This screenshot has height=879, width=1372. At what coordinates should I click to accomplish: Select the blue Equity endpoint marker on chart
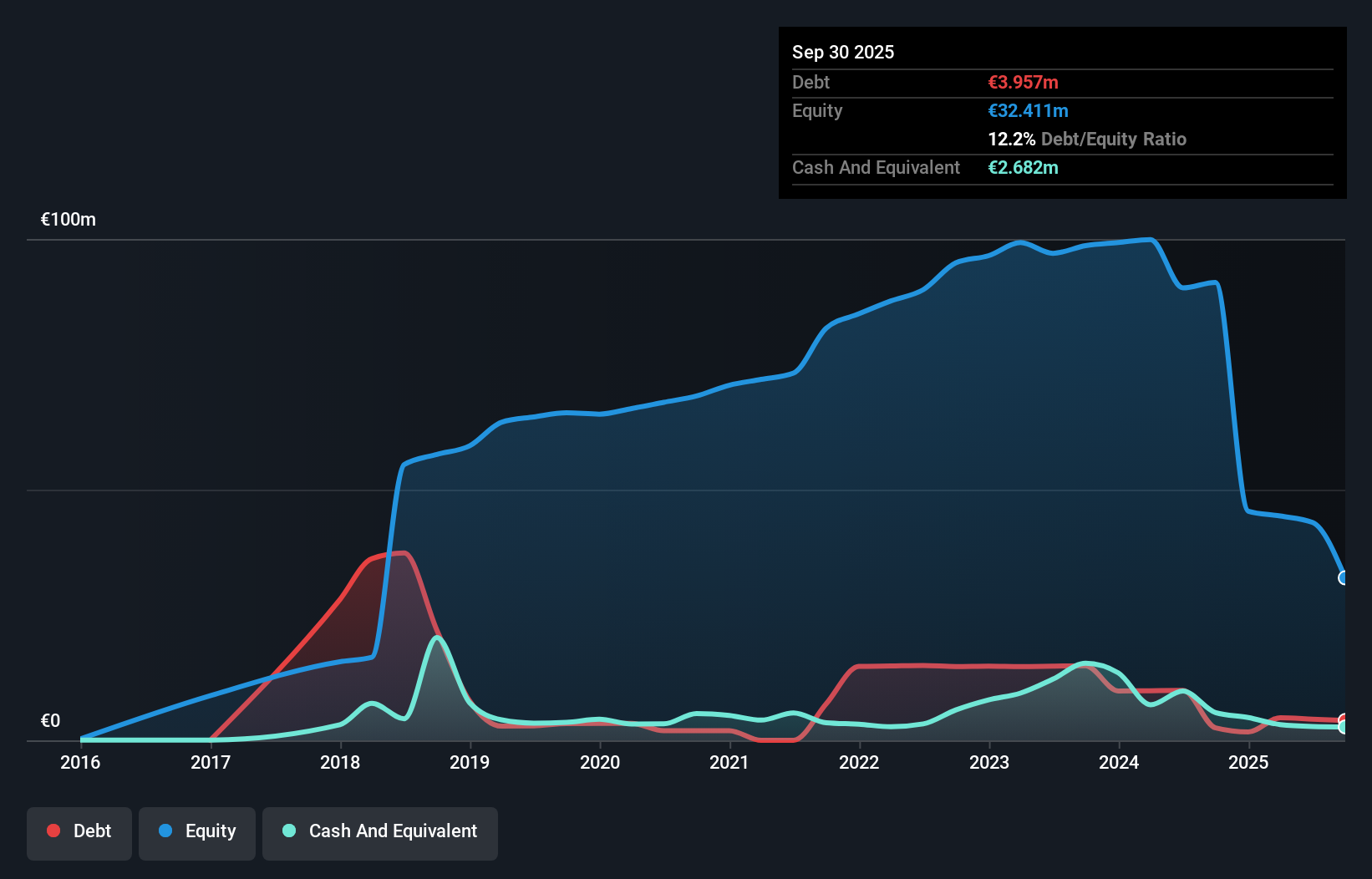pyautogui.click(x=1344, y=577)
